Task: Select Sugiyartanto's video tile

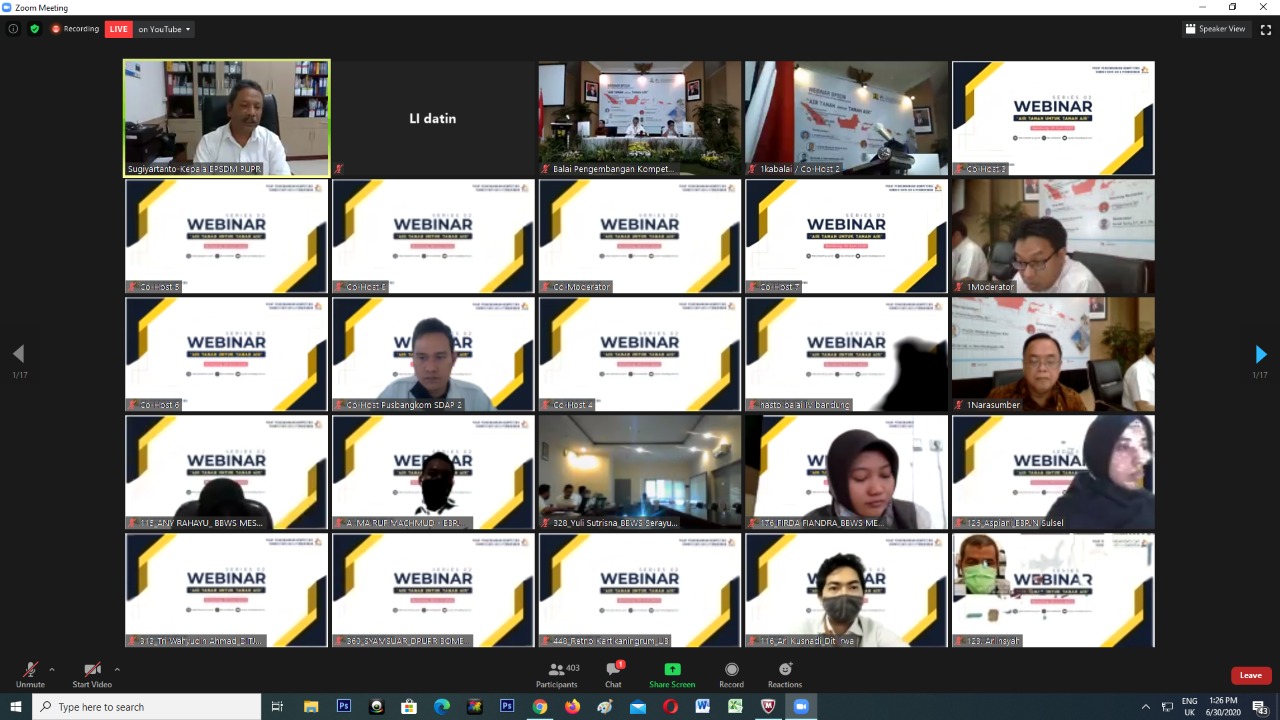Action: (226, 118)
